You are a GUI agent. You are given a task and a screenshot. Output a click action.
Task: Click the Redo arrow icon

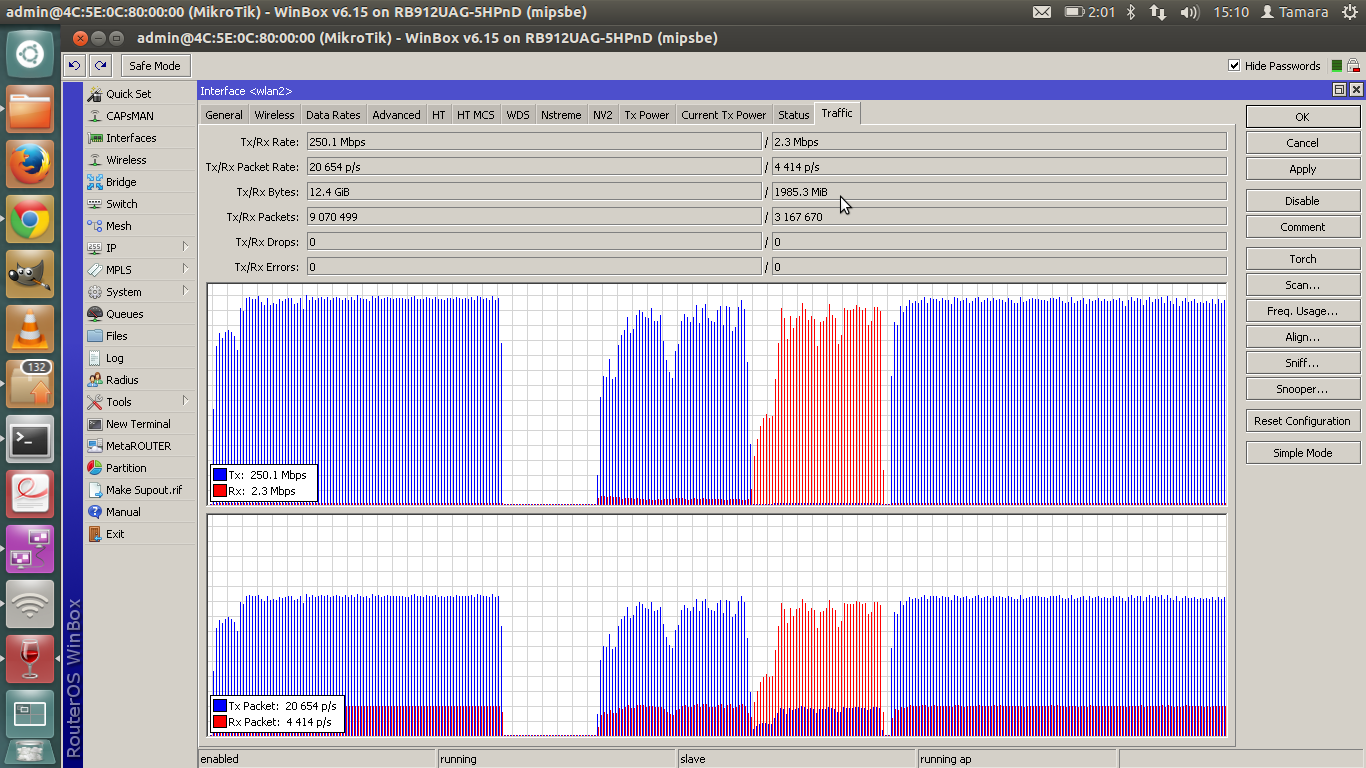pos(100,66)
